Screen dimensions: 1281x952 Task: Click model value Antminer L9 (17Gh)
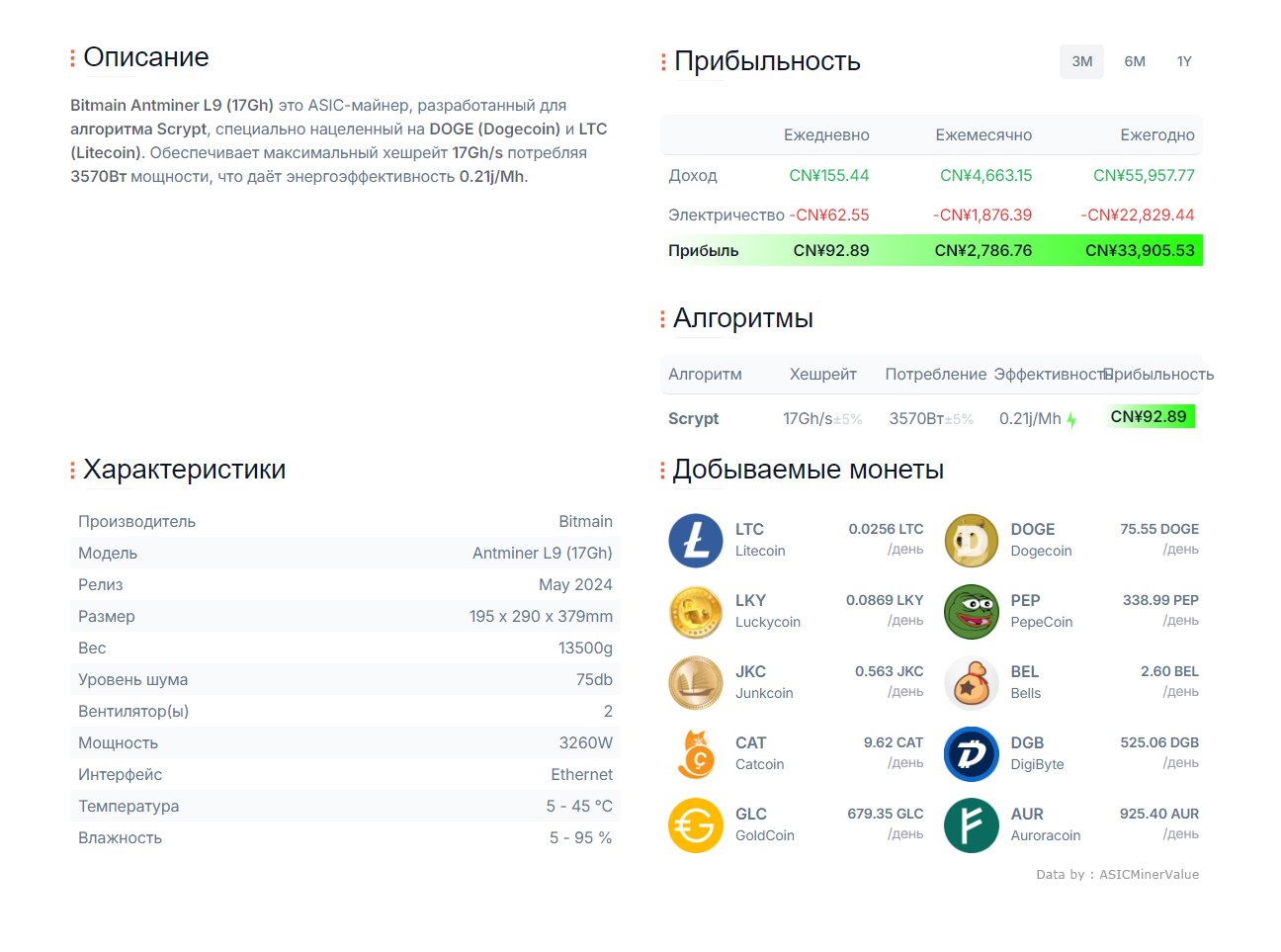543,553
